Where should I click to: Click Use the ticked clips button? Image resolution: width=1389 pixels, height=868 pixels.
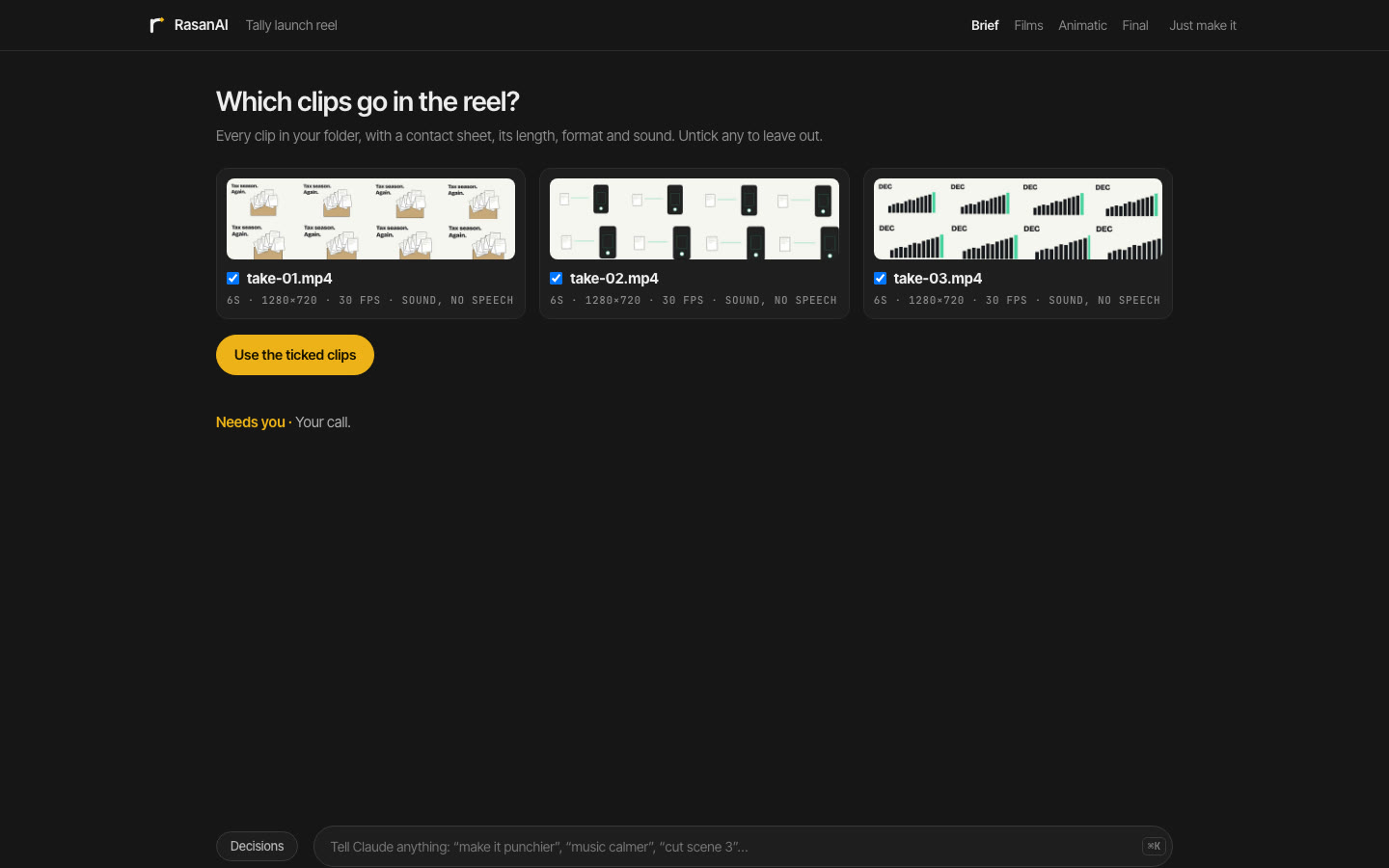click(295, 355)
